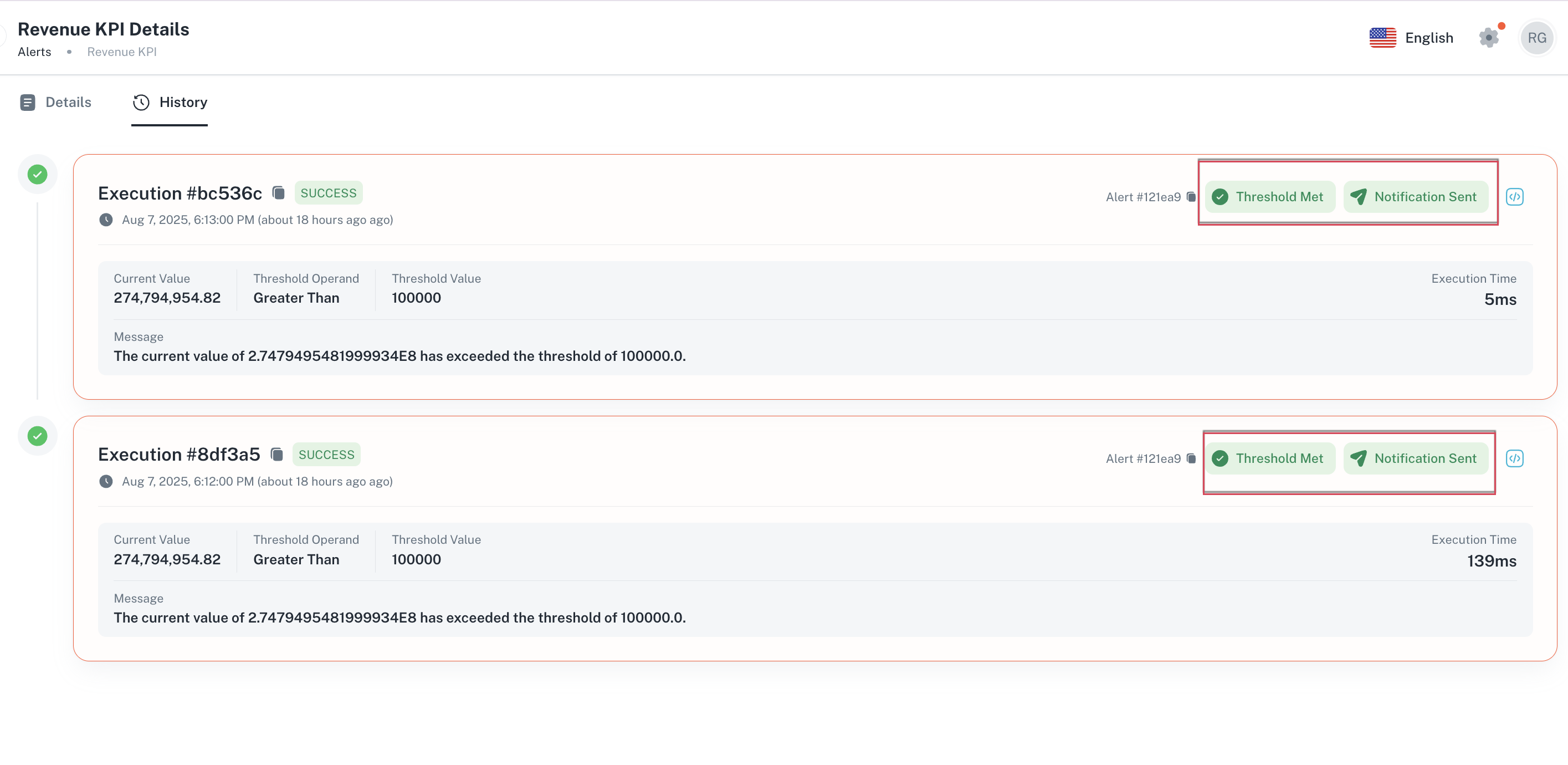
Task: Click the US flag icon
Action: pos(1382,38)
